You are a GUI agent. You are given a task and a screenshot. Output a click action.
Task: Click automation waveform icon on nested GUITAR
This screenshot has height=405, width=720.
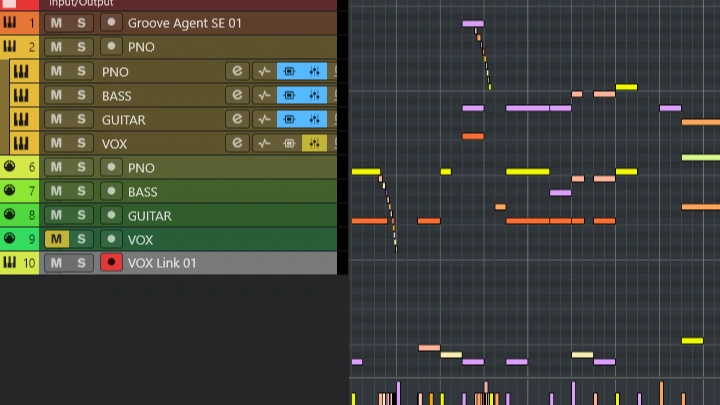264,119
